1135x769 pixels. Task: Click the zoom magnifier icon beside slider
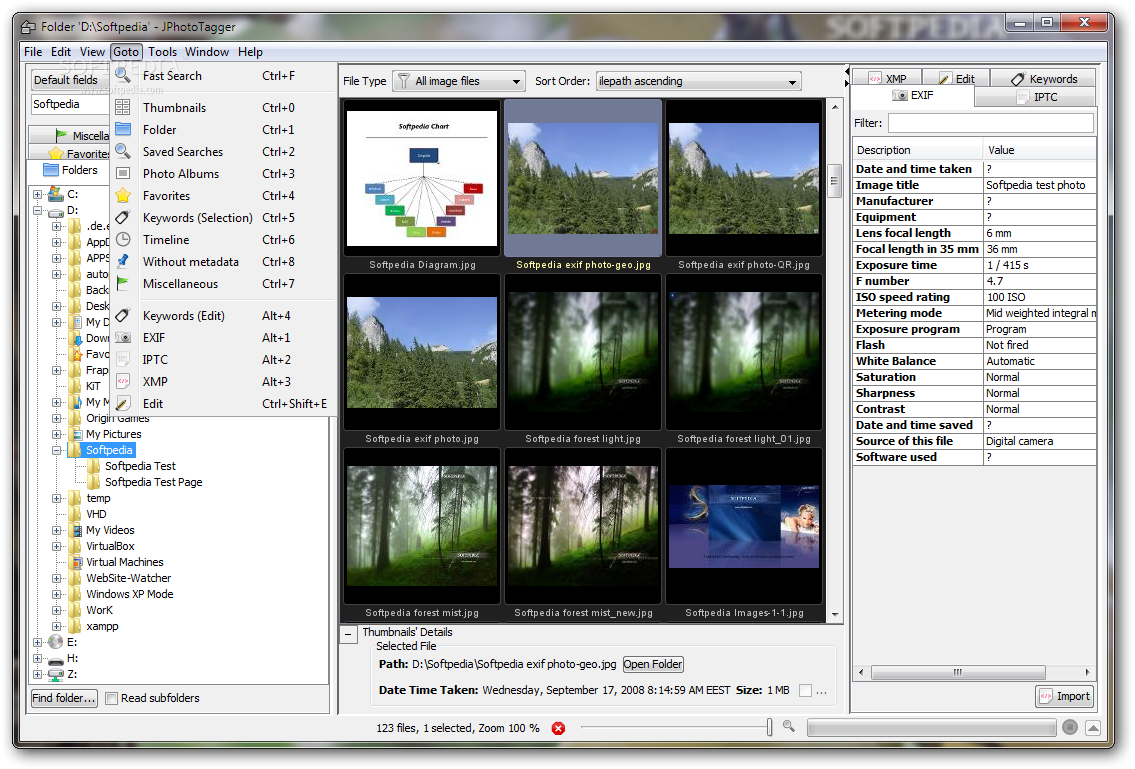[x=788, y=726]
